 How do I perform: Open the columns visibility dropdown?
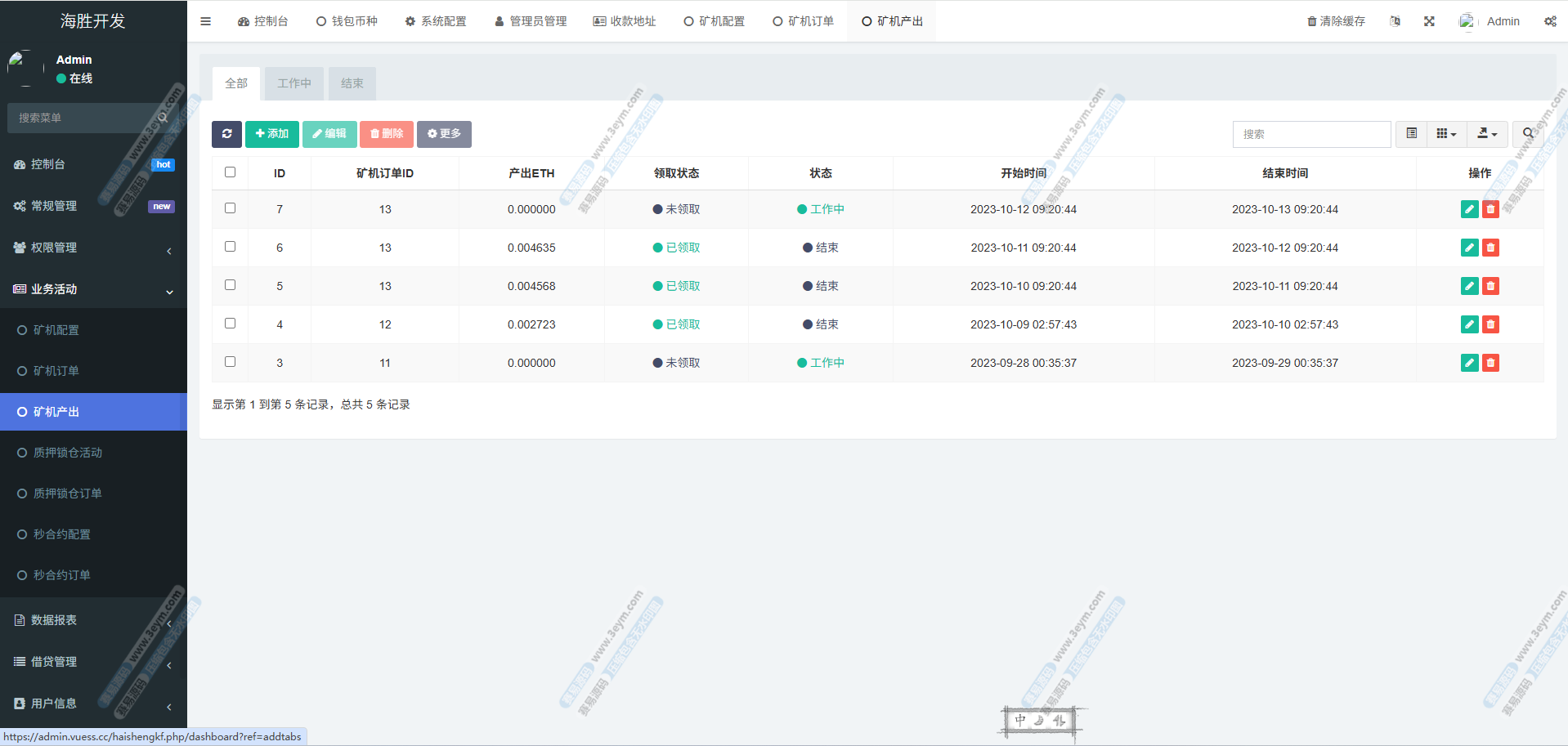tap(1446, 134)
